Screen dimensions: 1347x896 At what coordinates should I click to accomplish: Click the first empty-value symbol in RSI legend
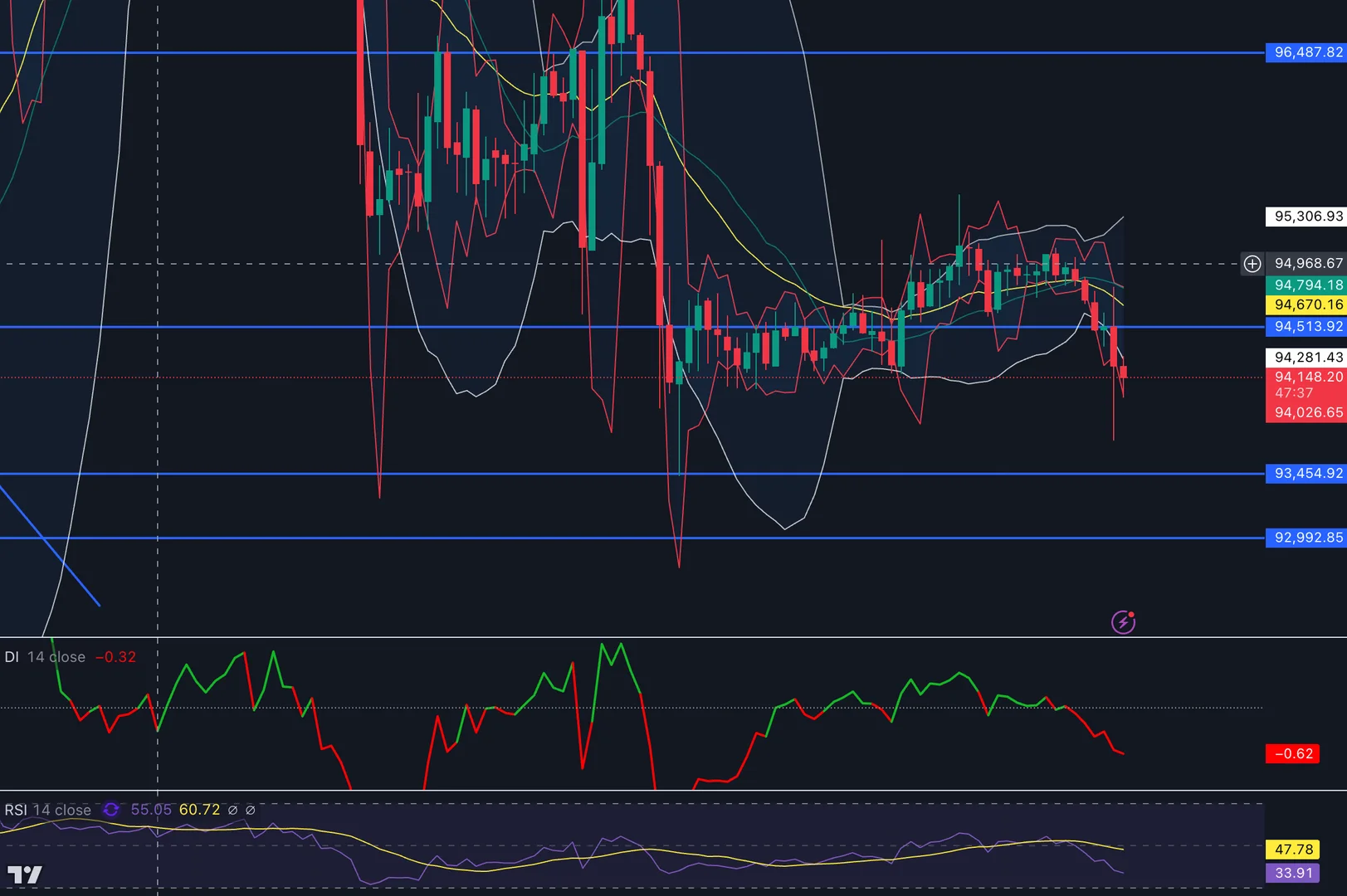pos(232,810)
